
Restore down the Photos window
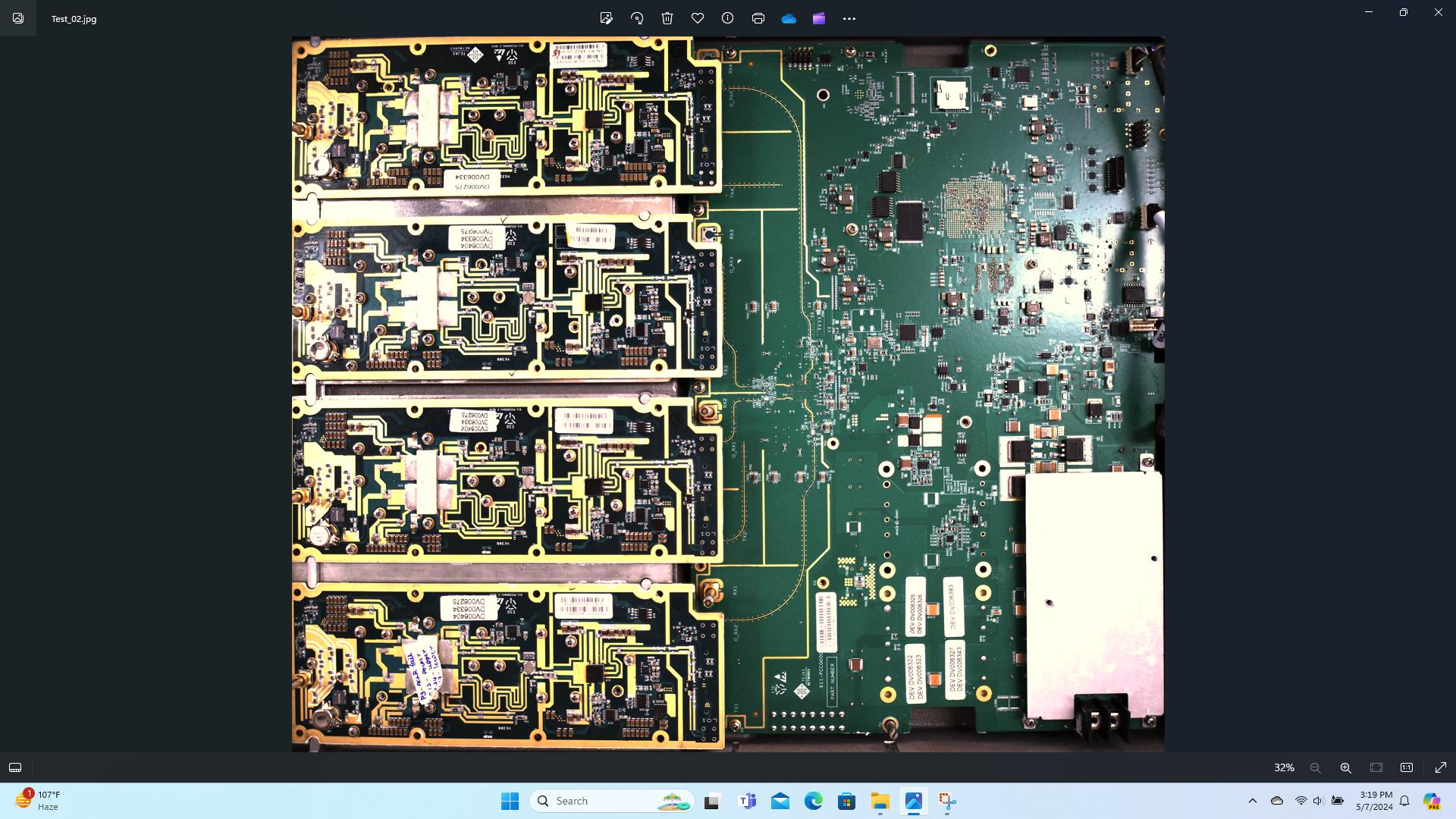(x=1404, y=12)
